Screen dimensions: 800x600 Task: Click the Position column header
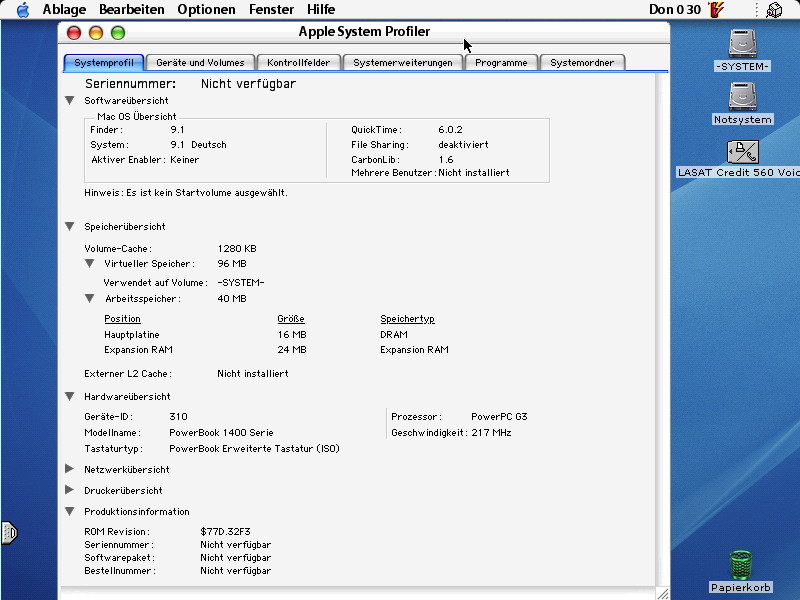click(x=122, y=319)
